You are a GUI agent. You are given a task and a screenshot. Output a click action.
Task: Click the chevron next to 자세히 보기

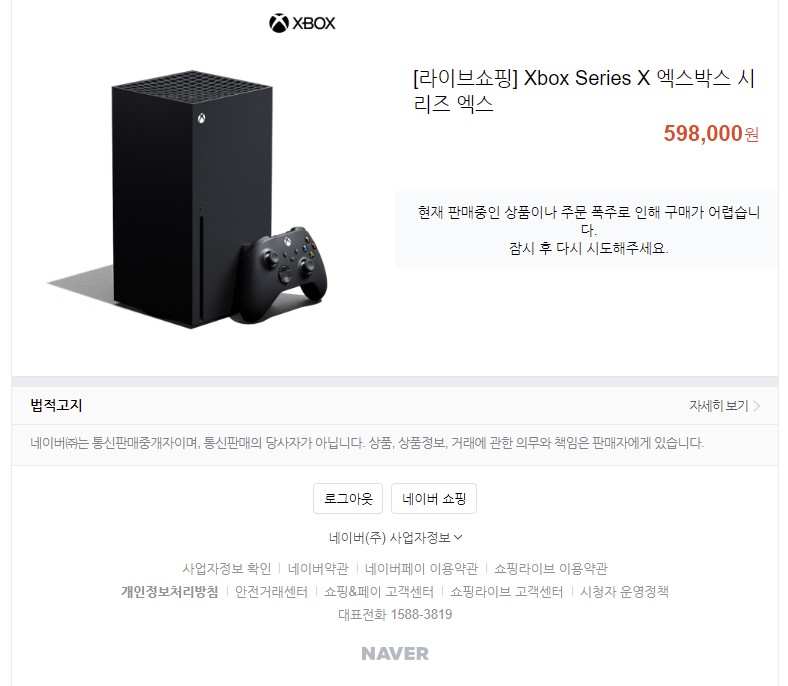pos(756,406)
